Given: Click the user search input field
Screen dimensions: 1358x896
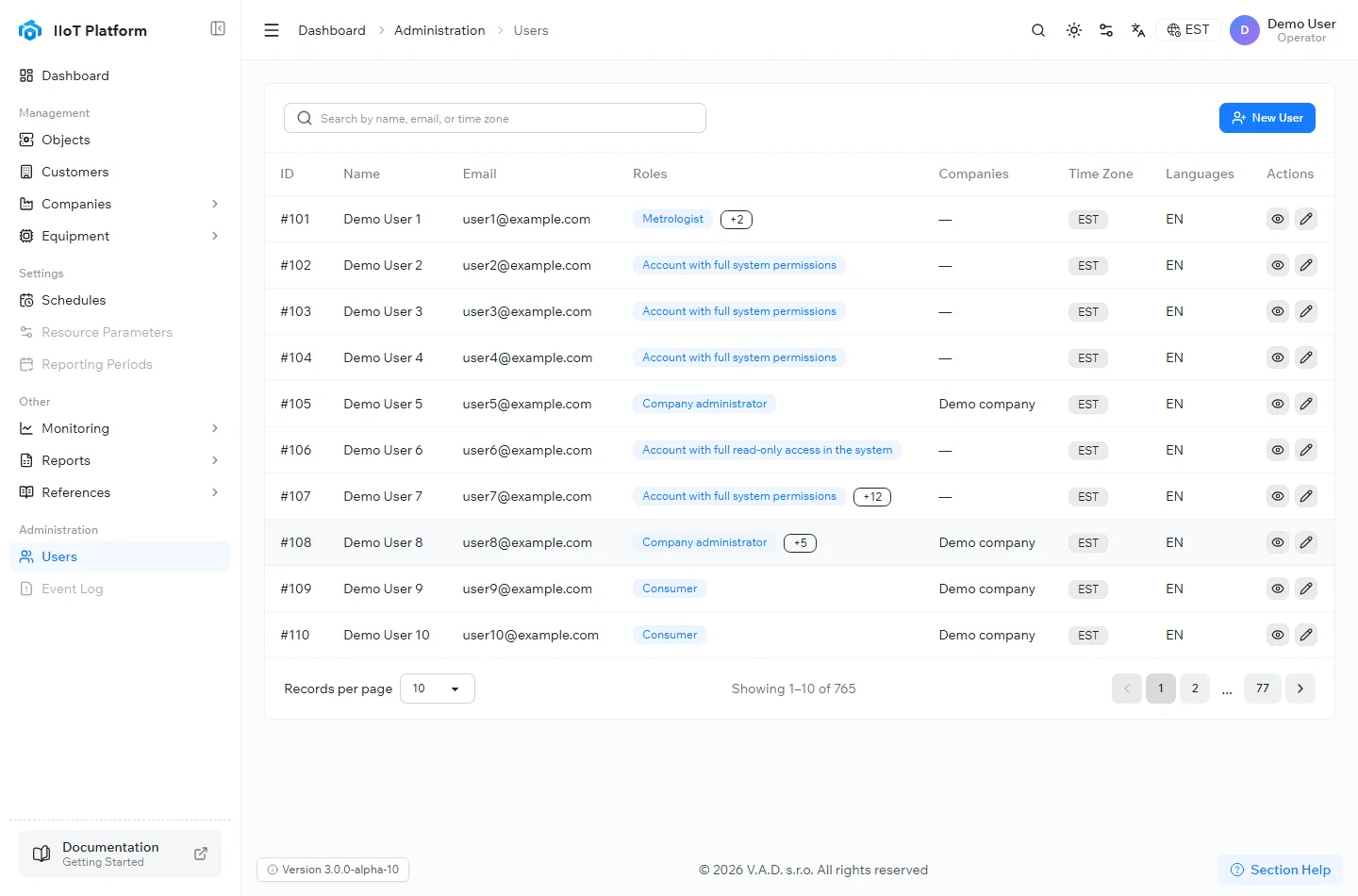Looking at the screenshot, I should click(495, 118).
